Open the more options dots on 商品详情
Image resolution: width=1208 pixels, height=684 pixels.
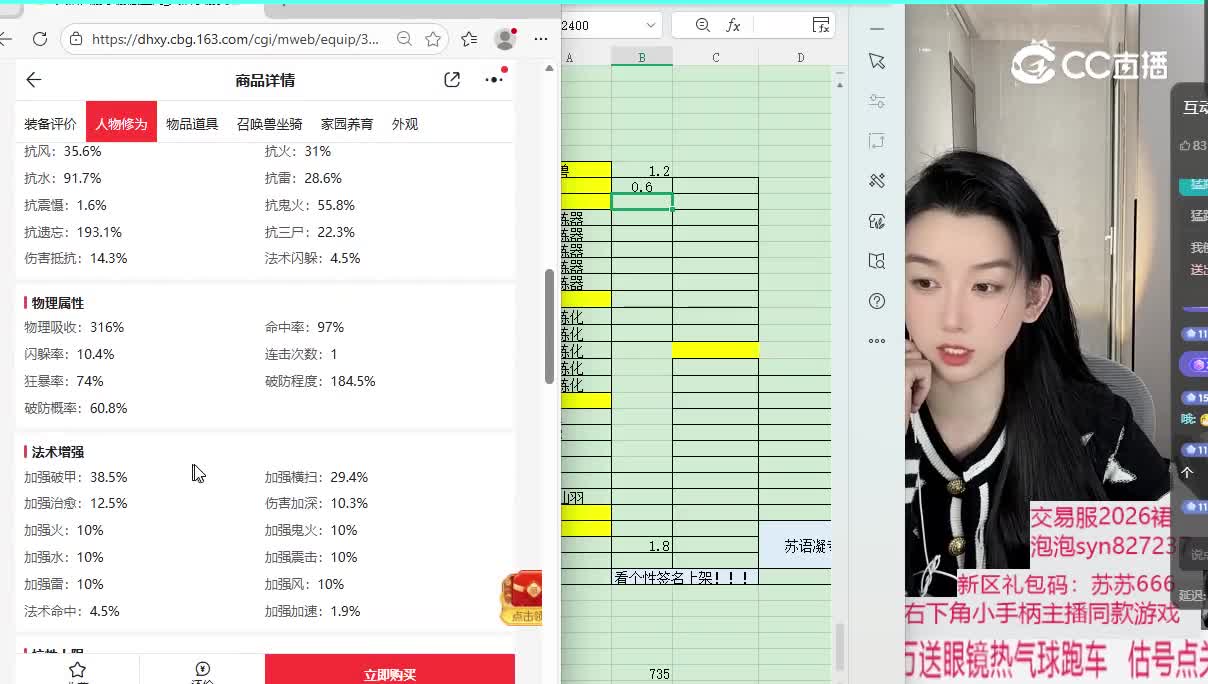[x=494, y=80]
